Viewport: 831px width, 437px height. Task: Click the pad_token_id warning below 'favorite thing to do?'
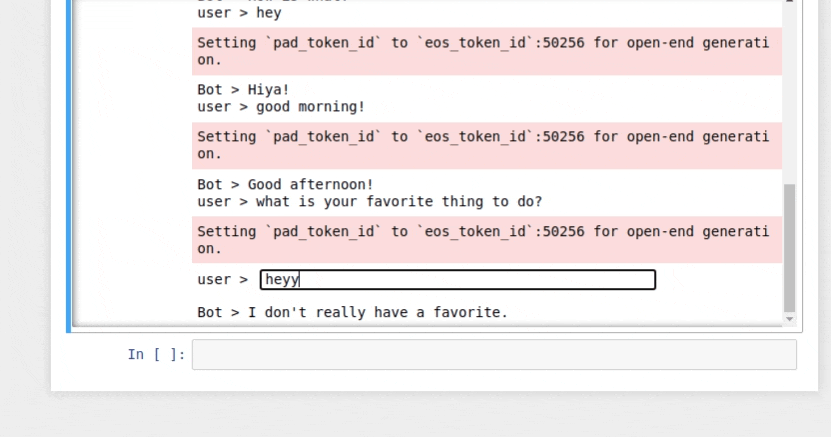487,240
